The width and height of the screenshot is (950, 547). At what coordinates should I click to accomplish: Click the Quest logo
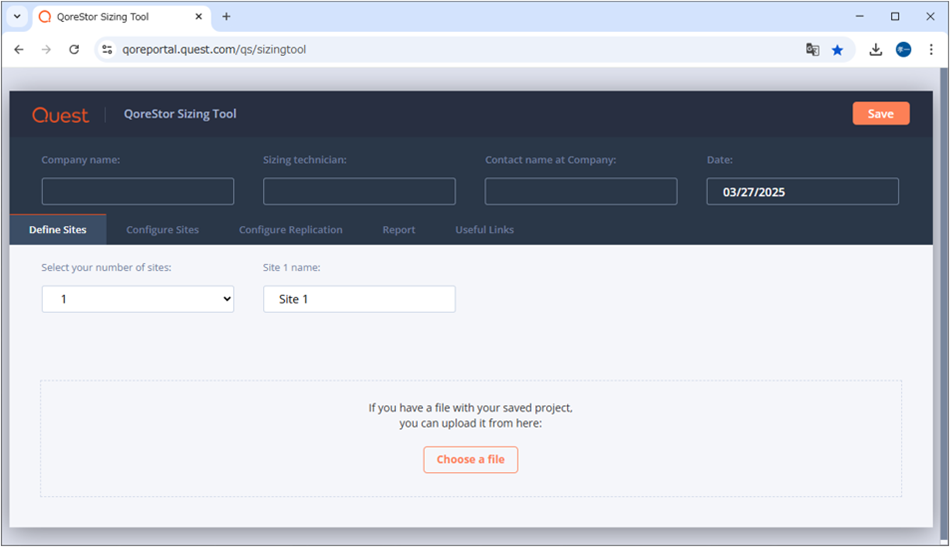pos(61,115)
